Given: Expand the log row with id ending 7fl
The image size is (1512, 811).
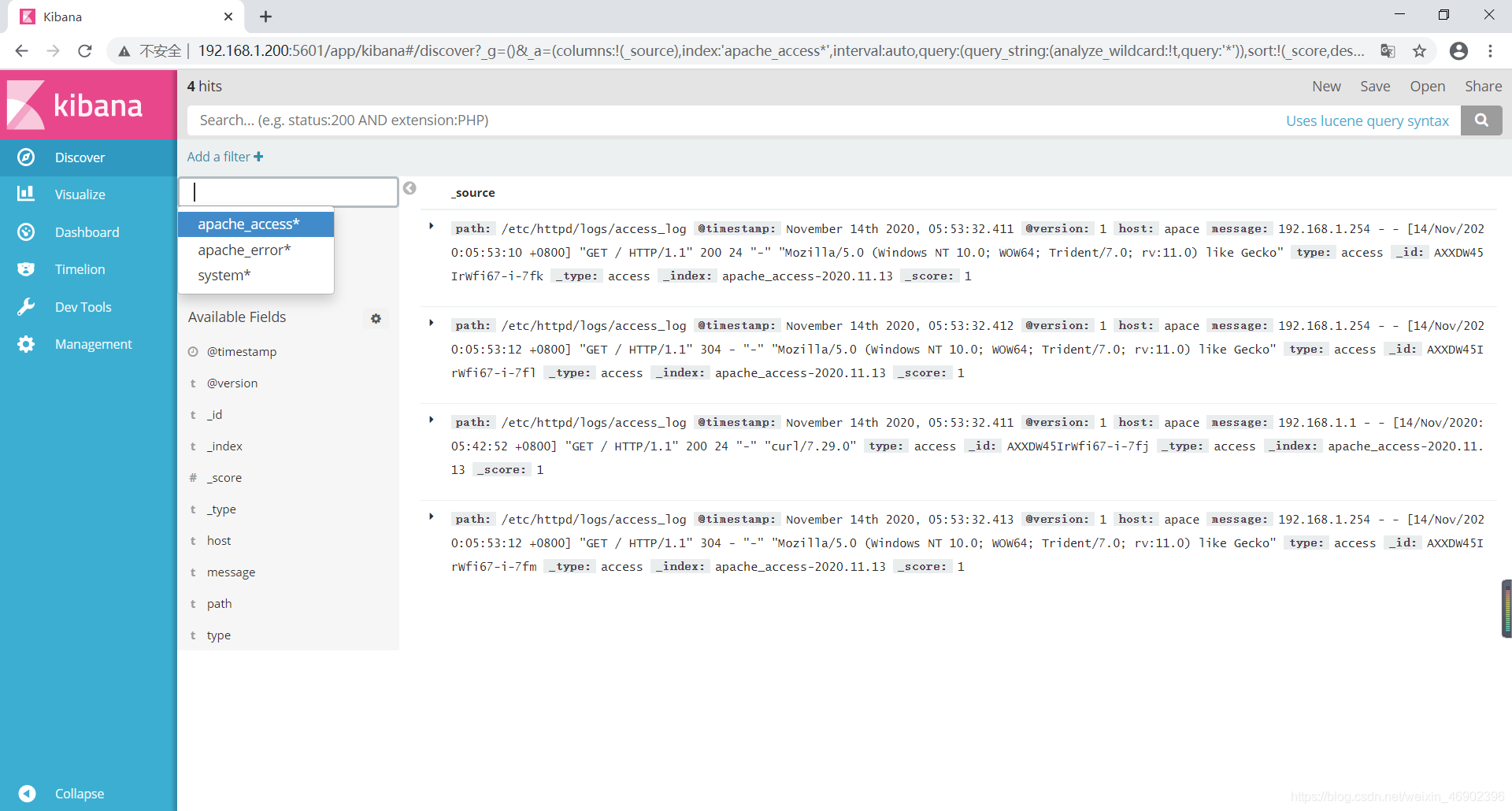Looking at the screenshot, I should (x=432, y=323).
